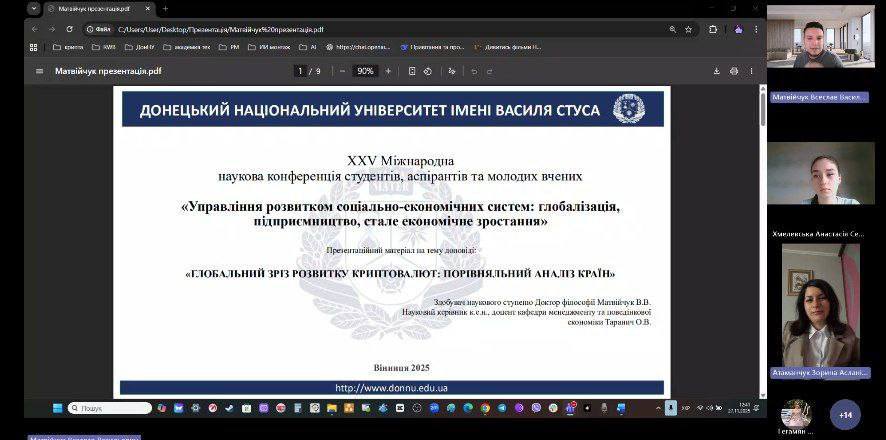Open a new browser tab

[165, 8]
